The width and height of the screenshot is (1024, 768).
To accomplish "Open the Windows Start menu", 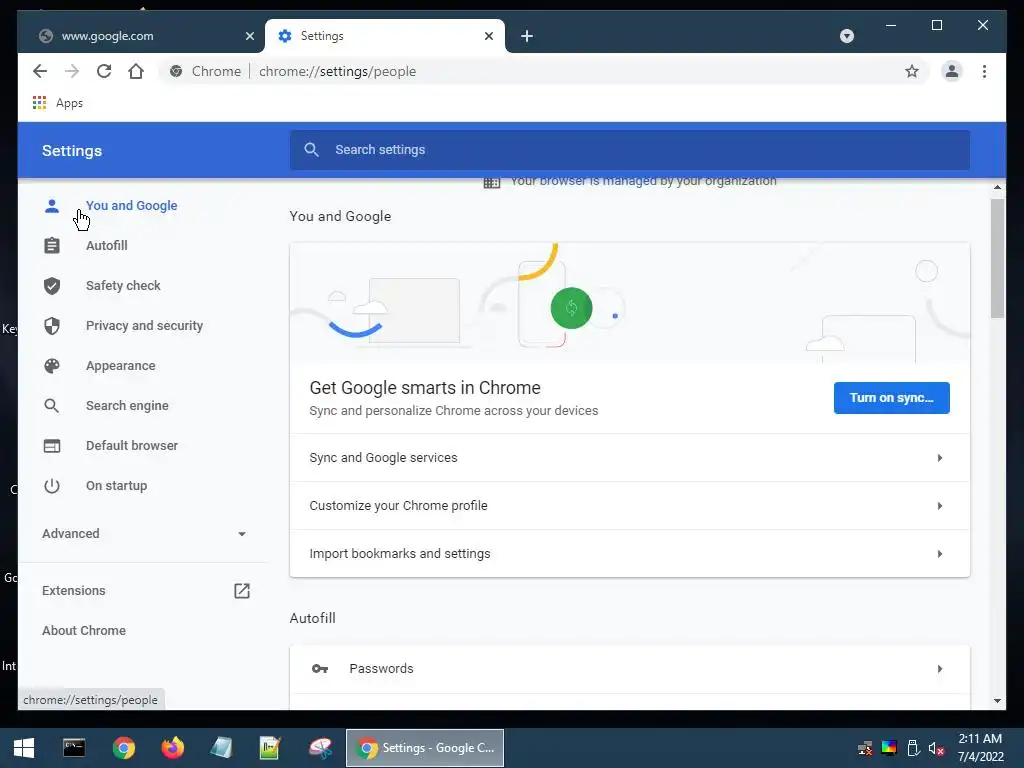I will click(x=24, y=748).
